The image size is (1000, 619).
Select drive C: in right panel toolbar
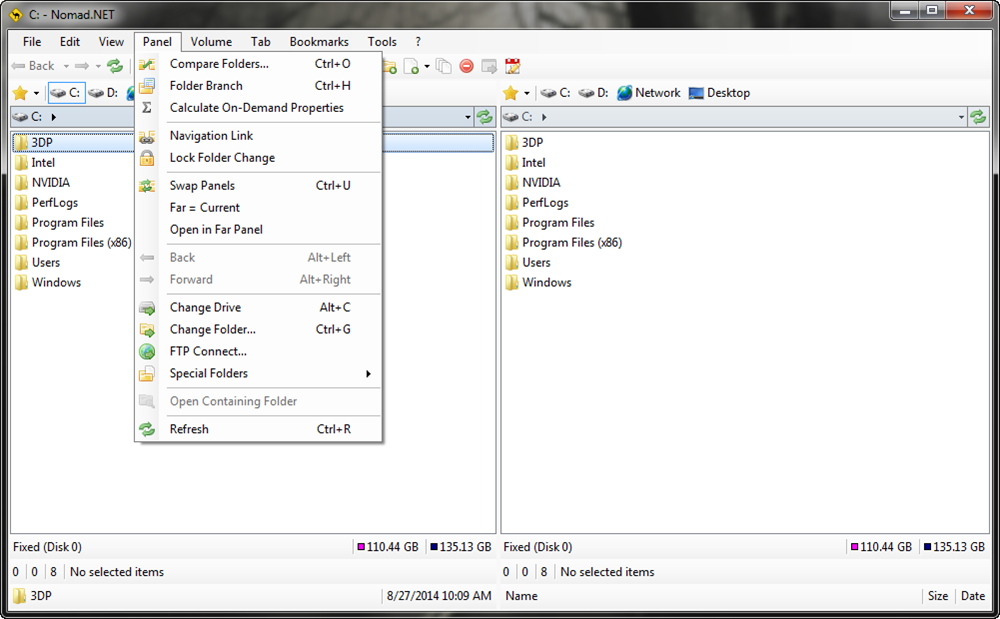(x=555, y=93)
